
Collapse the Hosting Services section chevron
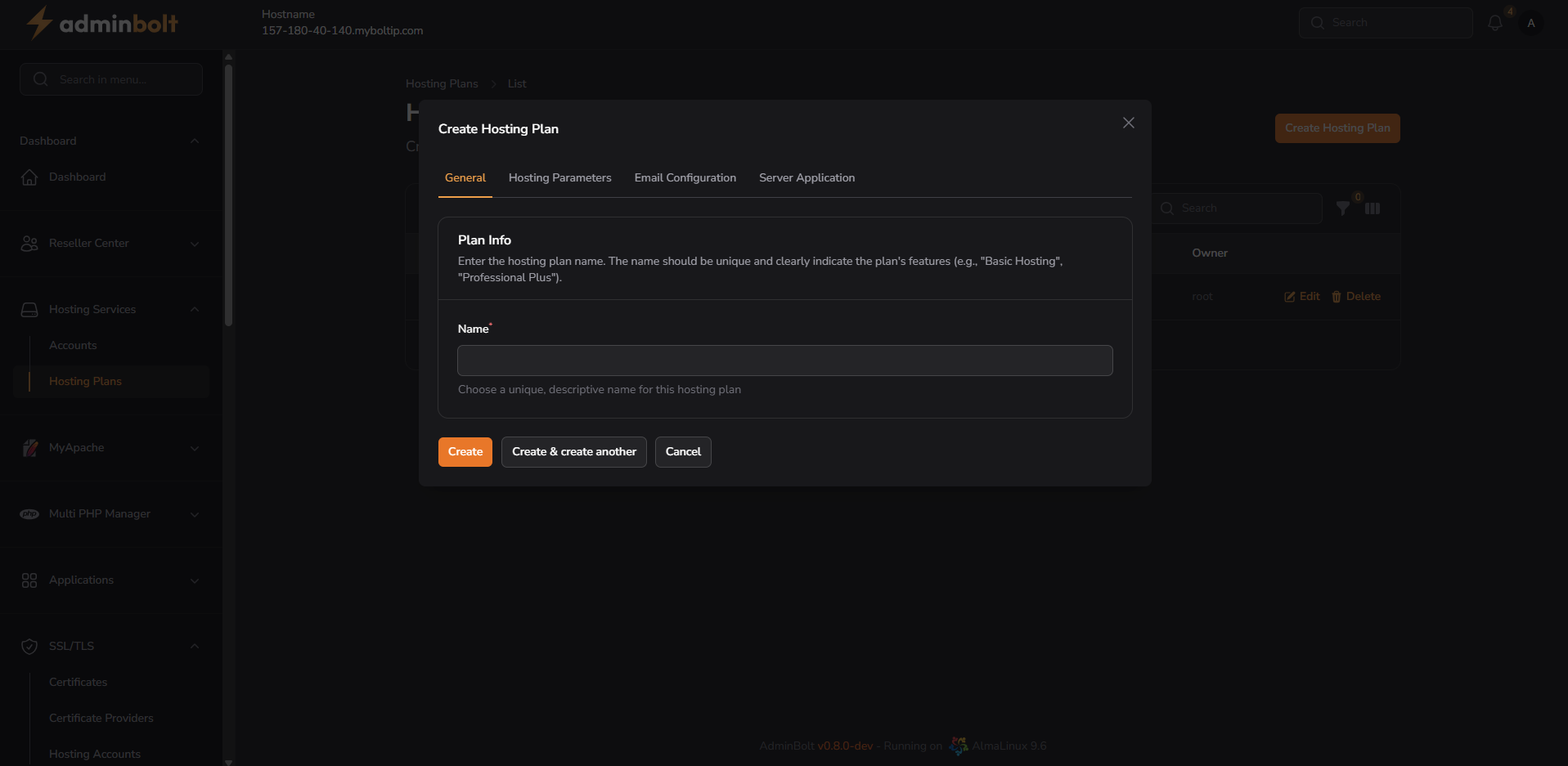click(195, 309)
